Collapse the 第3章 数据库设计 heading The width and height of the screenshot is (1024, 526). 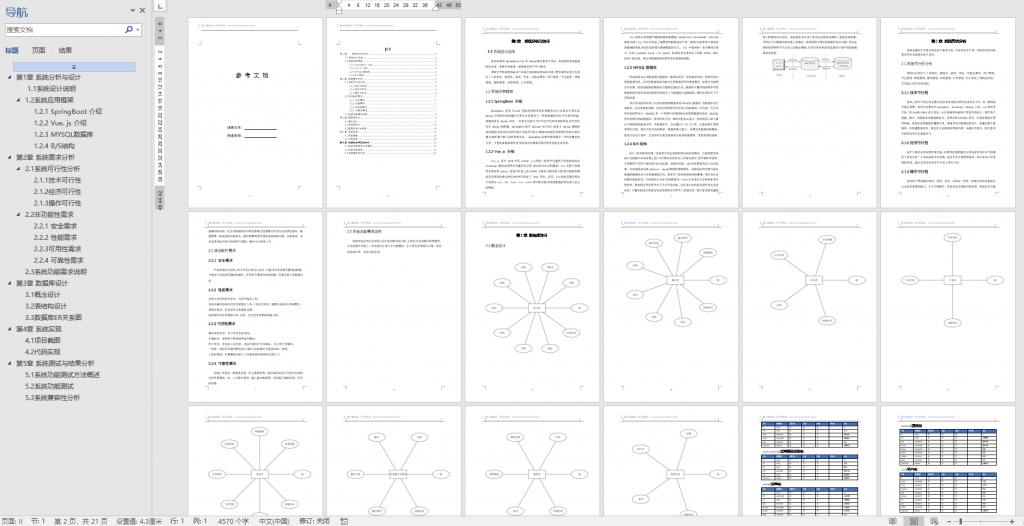tap(10, 283)
